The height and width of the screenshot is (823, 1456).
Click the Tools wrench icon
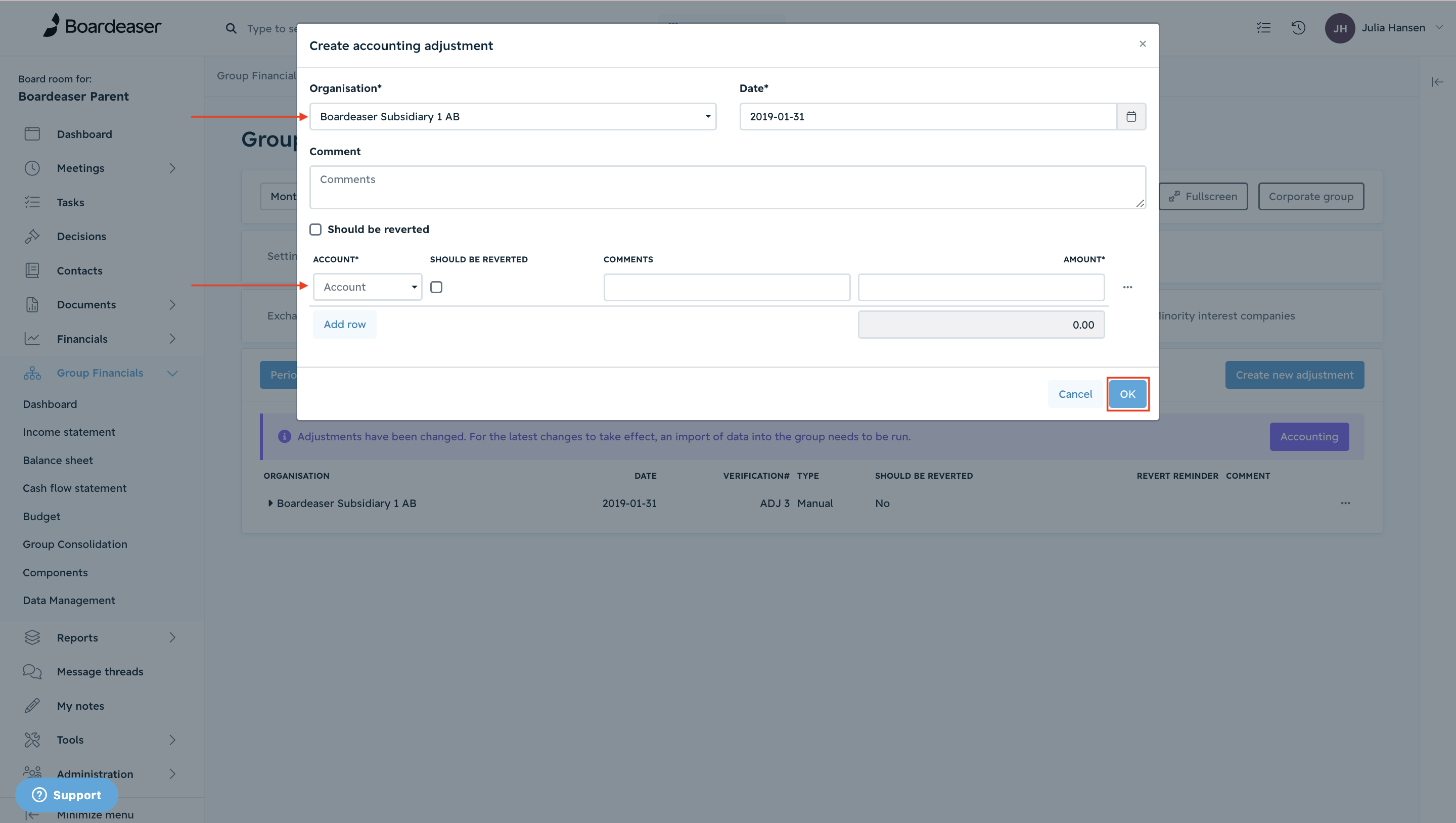pyautogui.click(x=32, y=740)
